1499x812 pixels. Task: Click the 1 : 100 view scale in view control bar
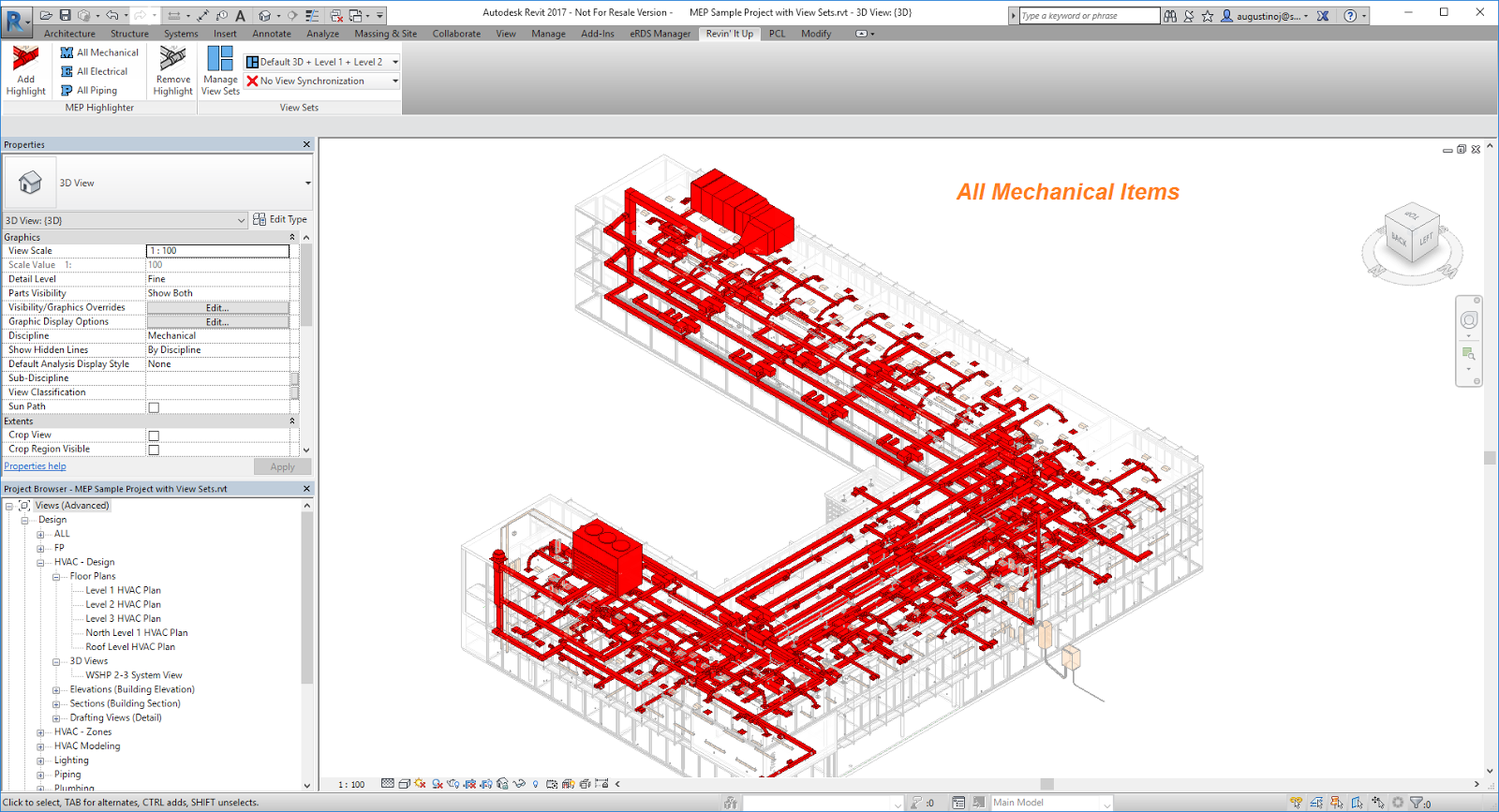351,785
